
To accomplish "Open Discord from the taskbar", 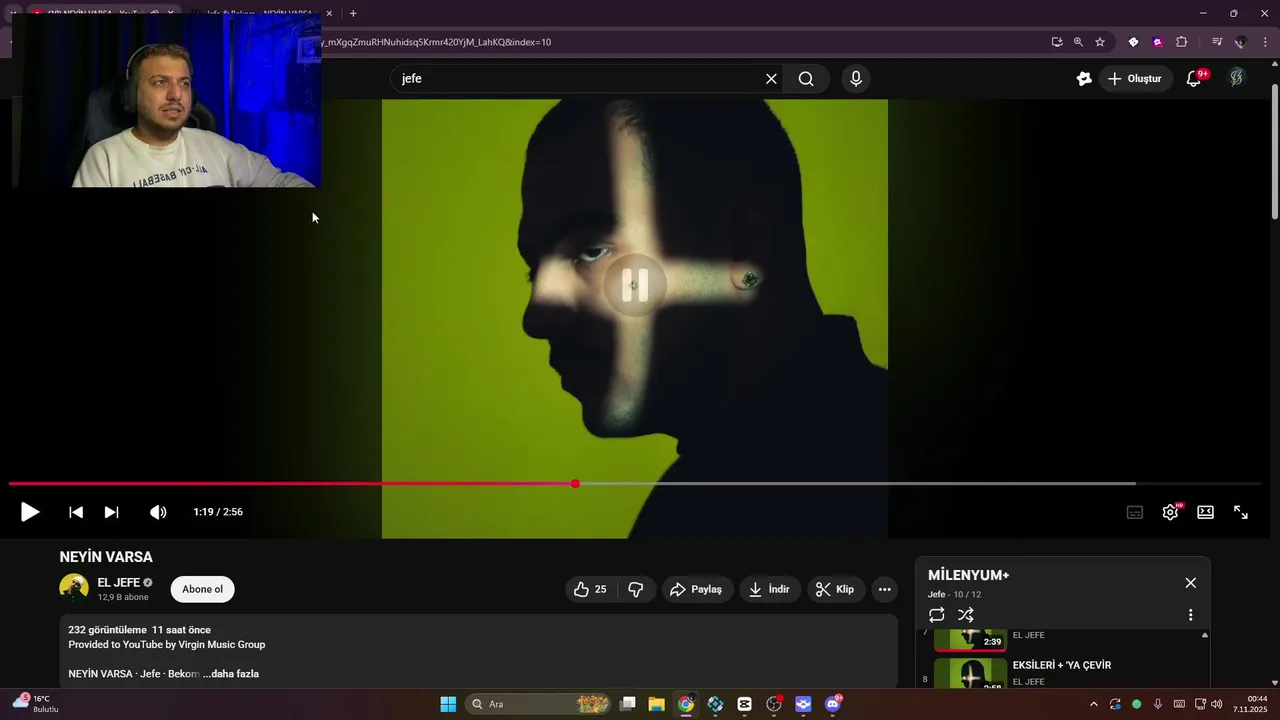I will (x=832, y=704).
